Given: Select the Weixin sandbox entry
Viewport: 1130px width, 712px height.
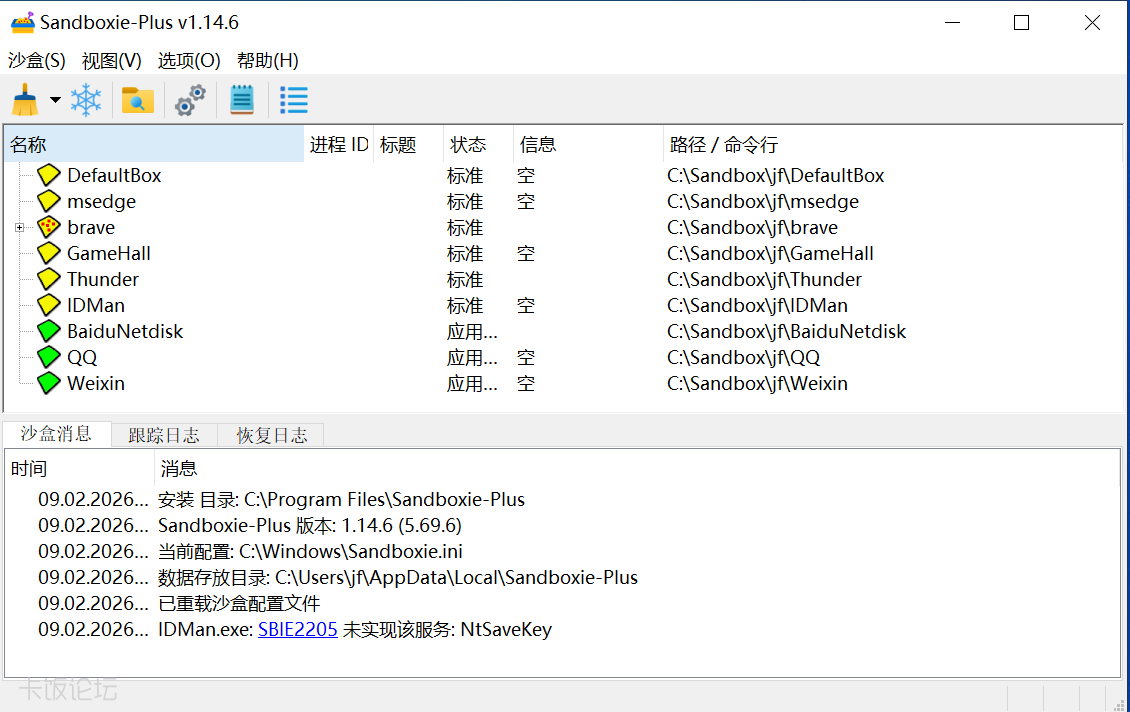Looking at the screenshot, I should click(96, 383).
